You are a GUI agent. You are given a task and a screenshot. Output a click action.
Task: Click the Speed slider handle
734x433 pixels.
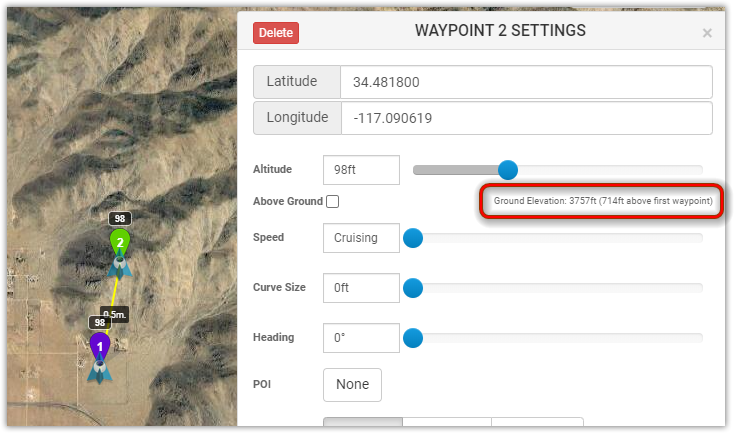pos(413,238)
